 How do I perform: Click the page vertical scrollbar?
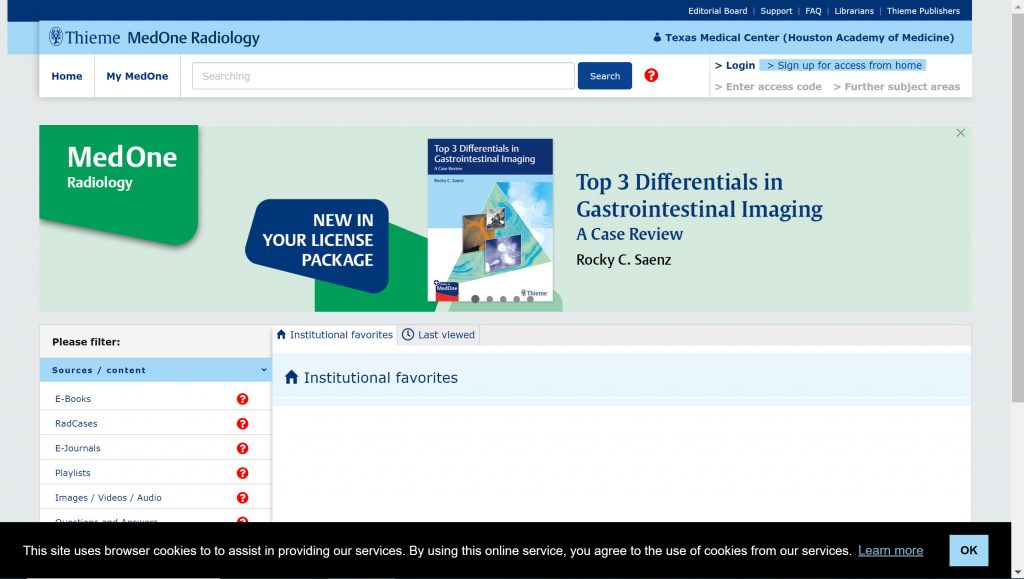click(x=1017, y=209)
